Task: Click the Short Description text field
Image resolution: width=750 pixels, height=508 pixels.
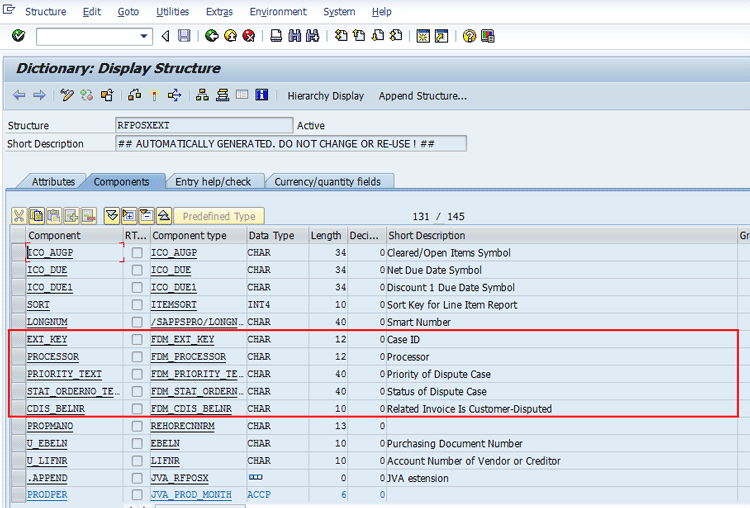Action: [x=291, y=144]
